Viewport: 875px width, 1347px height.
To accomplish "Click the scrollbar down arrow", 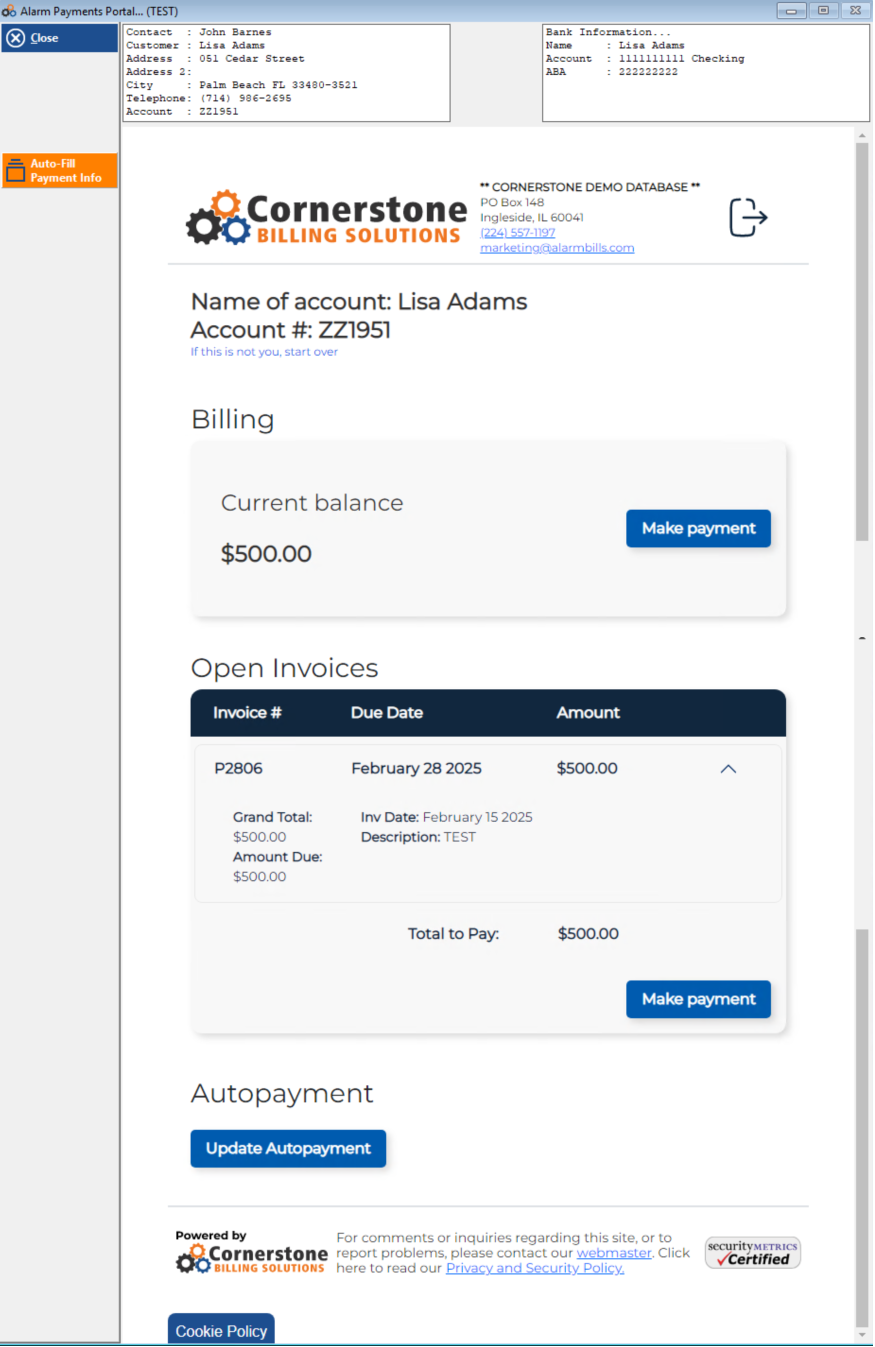I will point(862,1335).
